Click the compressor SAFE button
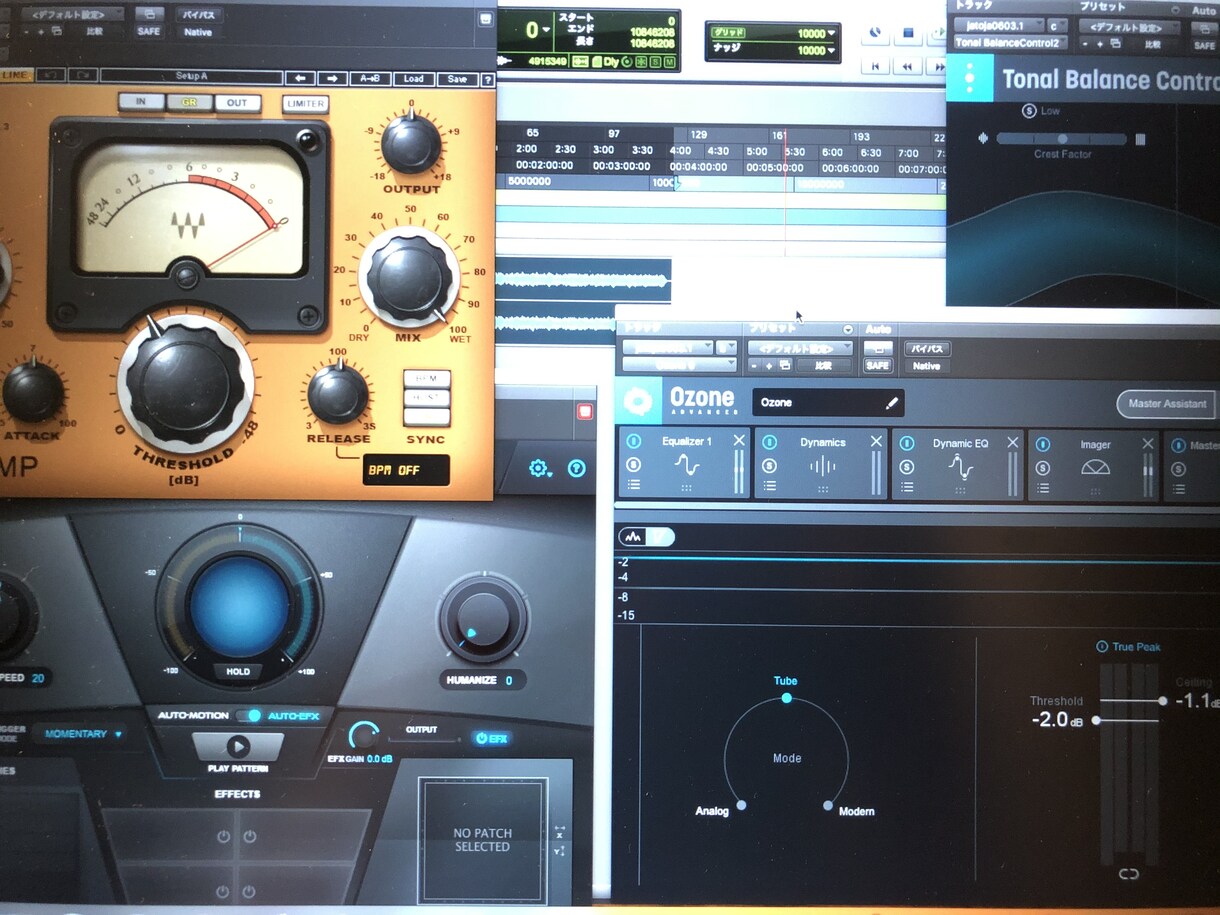 pos(148,32)
